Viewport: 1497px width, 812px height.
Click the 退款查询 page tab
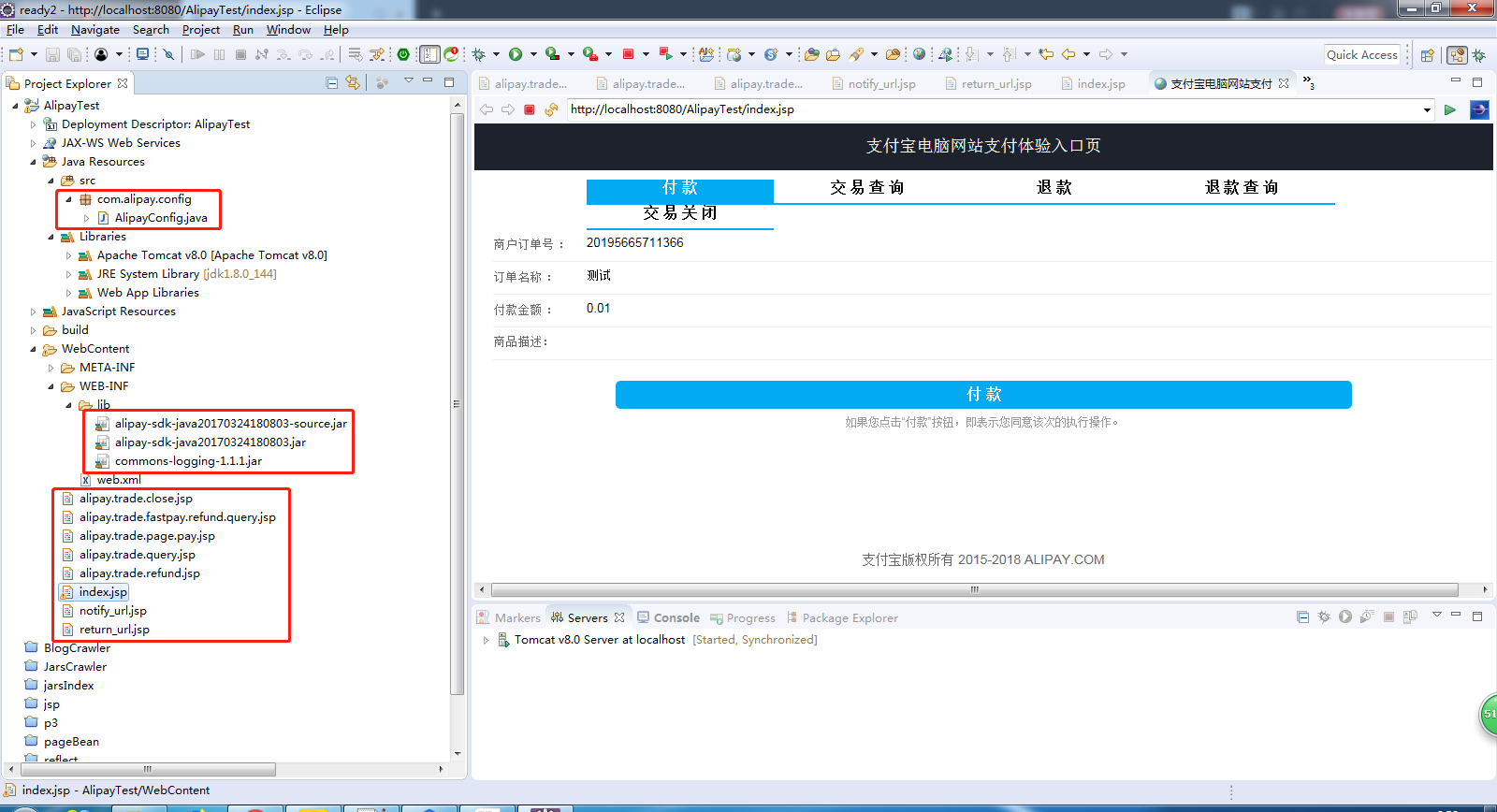1242,187
